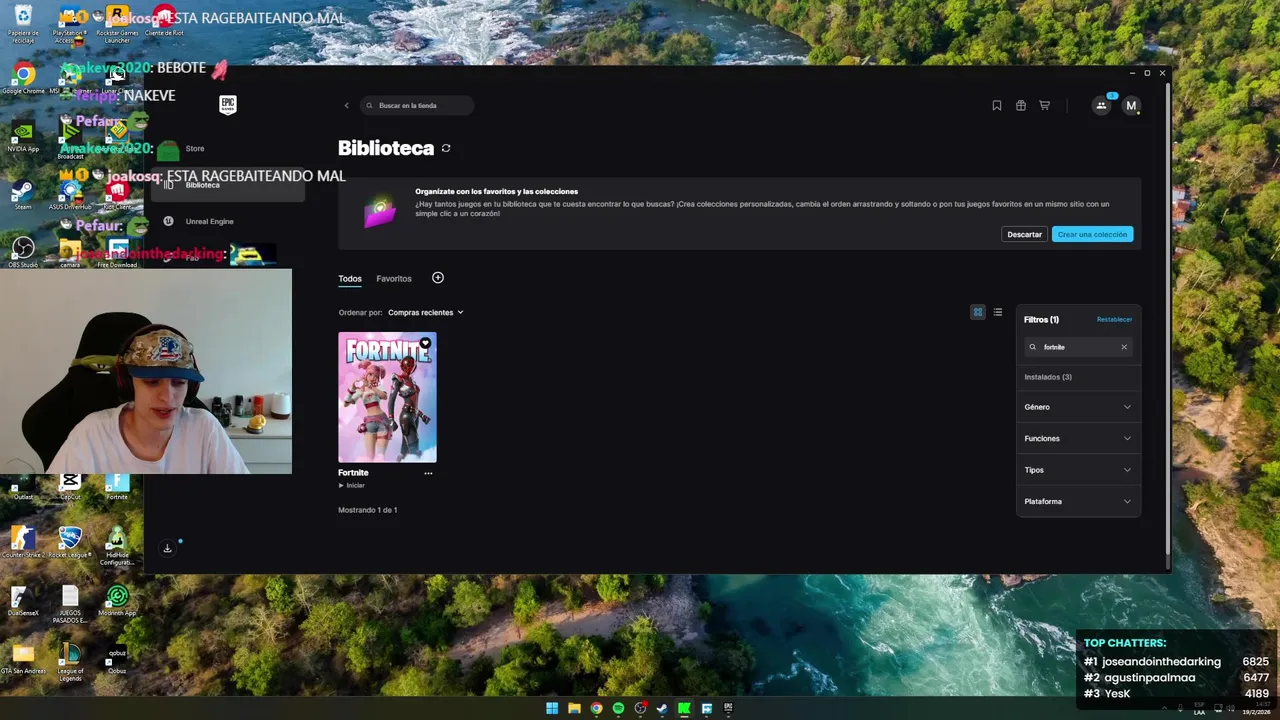Select the Steam desktop icon

tap(23, 194)
